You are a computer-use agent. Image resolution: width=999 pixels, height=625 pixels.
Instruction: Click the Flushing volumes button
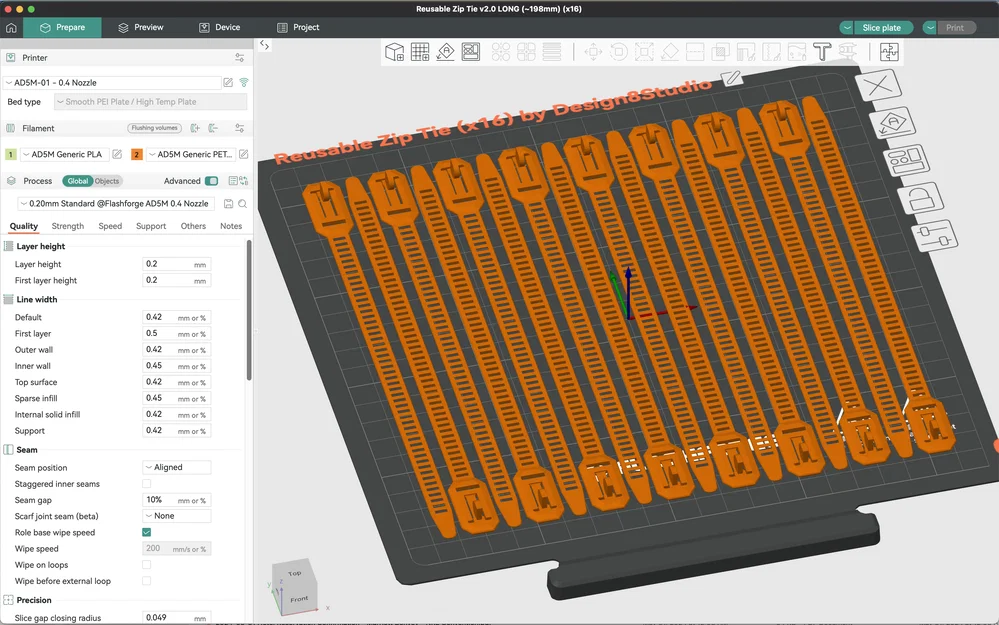[154, 128]
